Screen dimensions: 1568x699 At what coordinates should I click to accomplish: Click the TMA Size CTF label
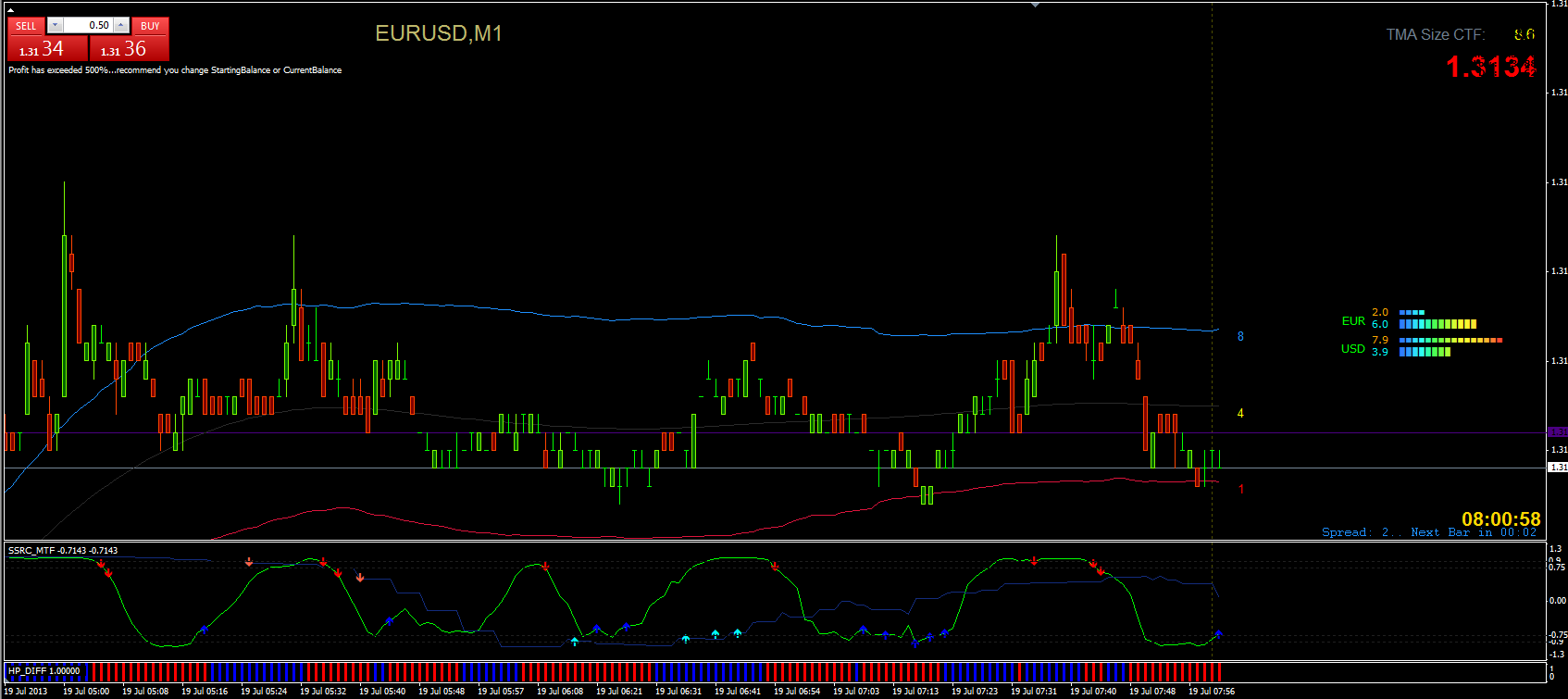(x=1436, y=35)
